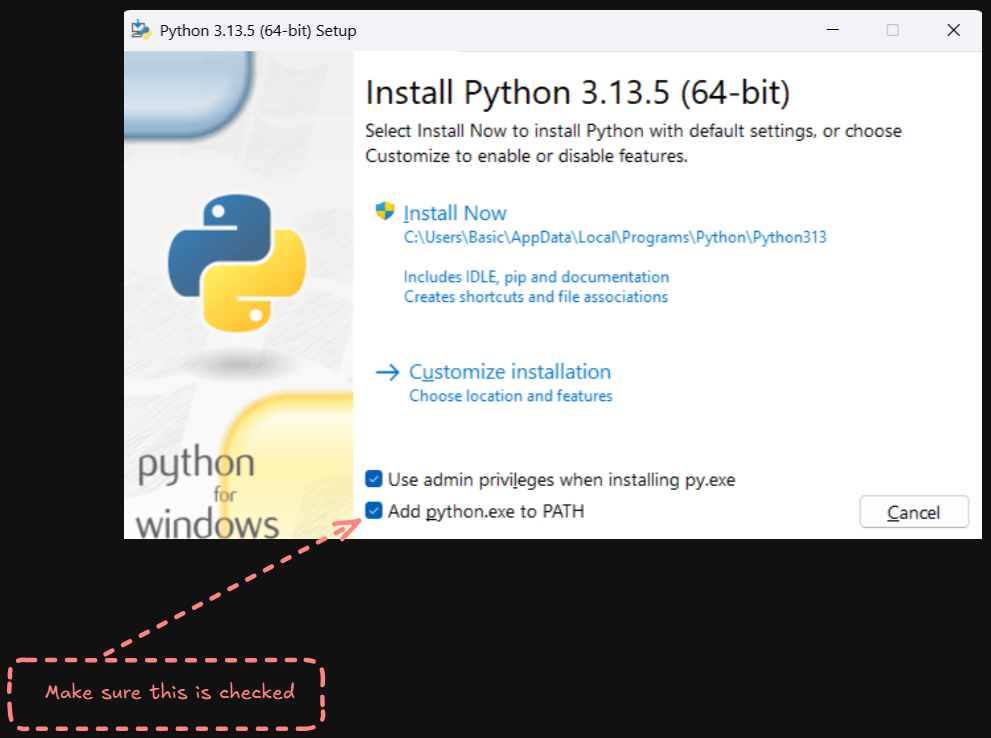This screenshot has width=991, height=738.
Task: Click the shield icon beside Install Now
Action: pyautogui.click(x=385, y=211)
